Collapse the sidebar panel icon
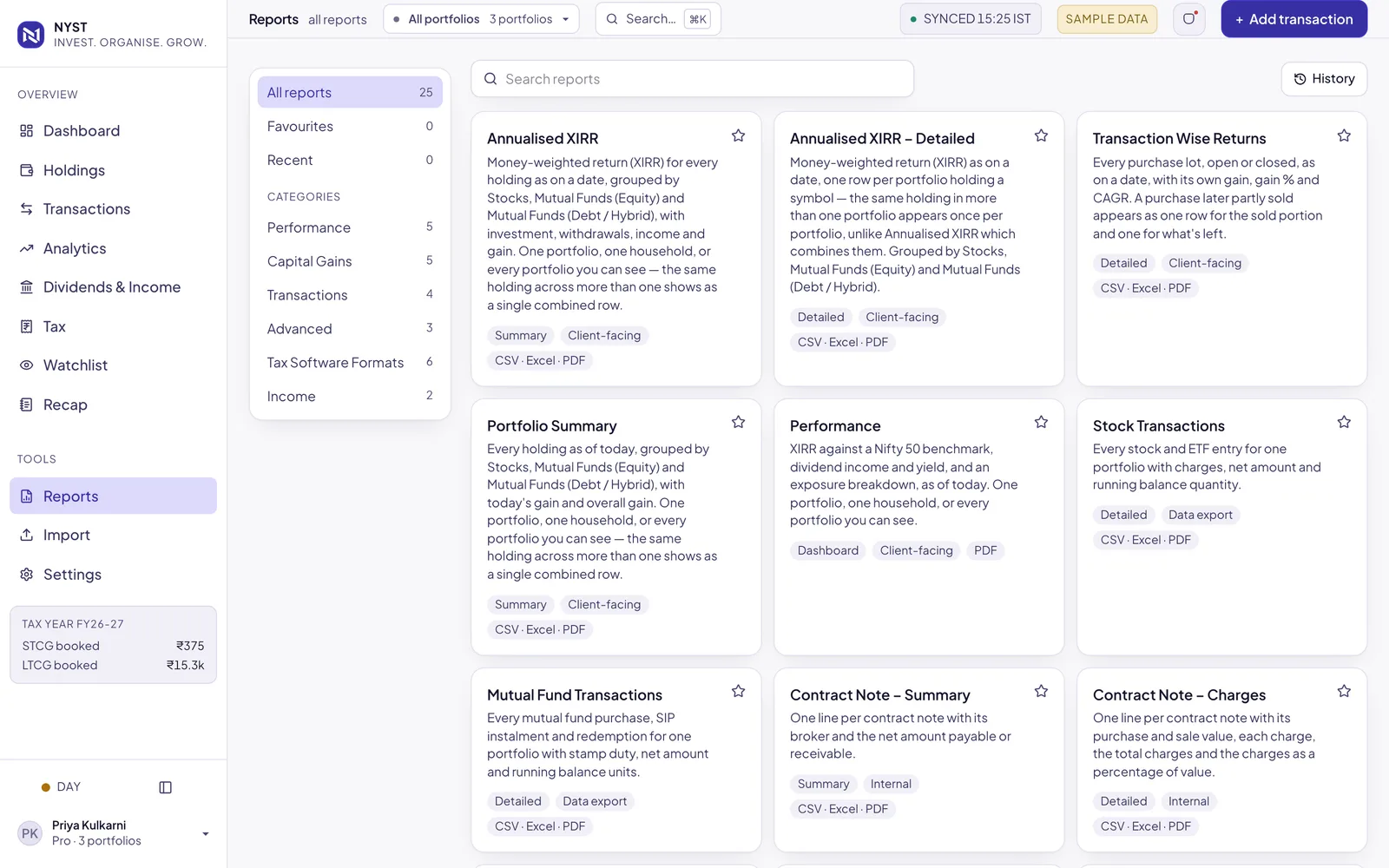The height and width of the screenshot is (868, 1389). pyautogui.click(x=166, y=787)
